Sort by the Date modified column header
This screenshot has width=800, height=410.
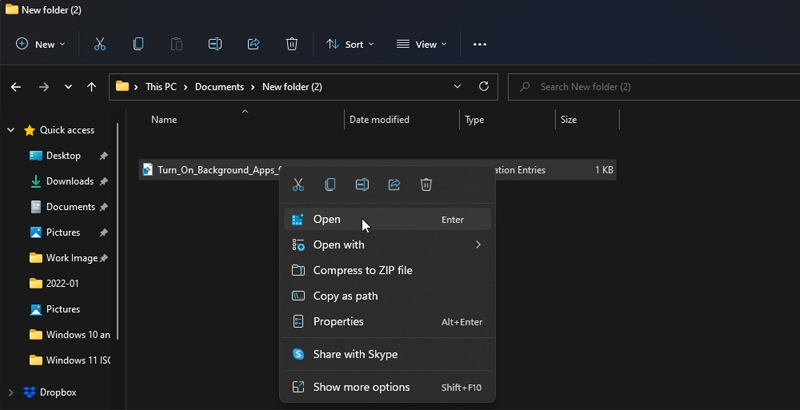click(x=379, y=120)
